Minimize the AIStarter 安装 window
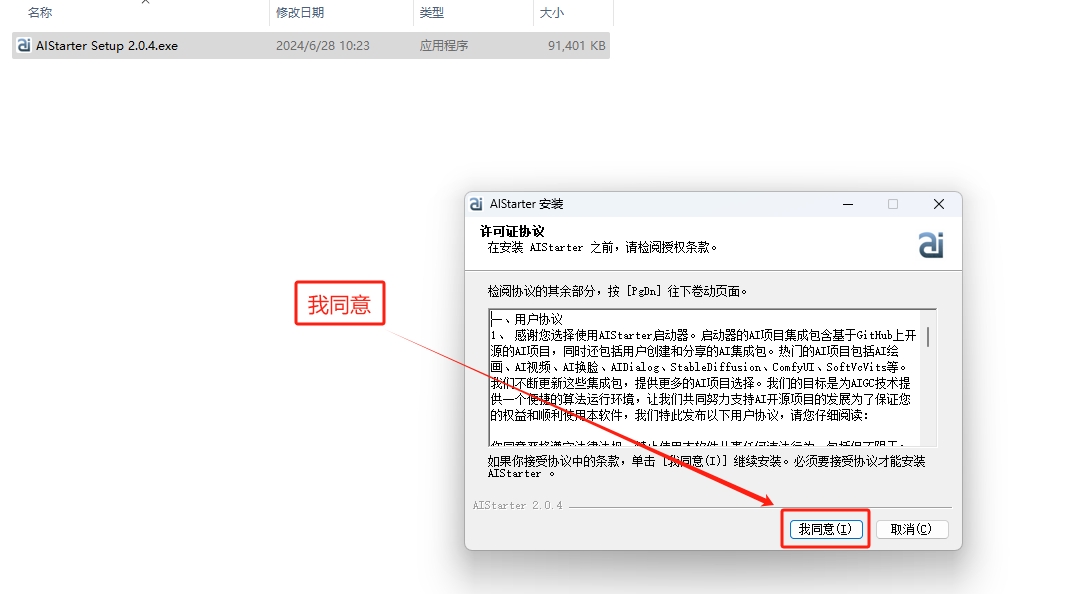This screenshot has height=594, width=1066. pyautogui.click(x=848, y=204)
